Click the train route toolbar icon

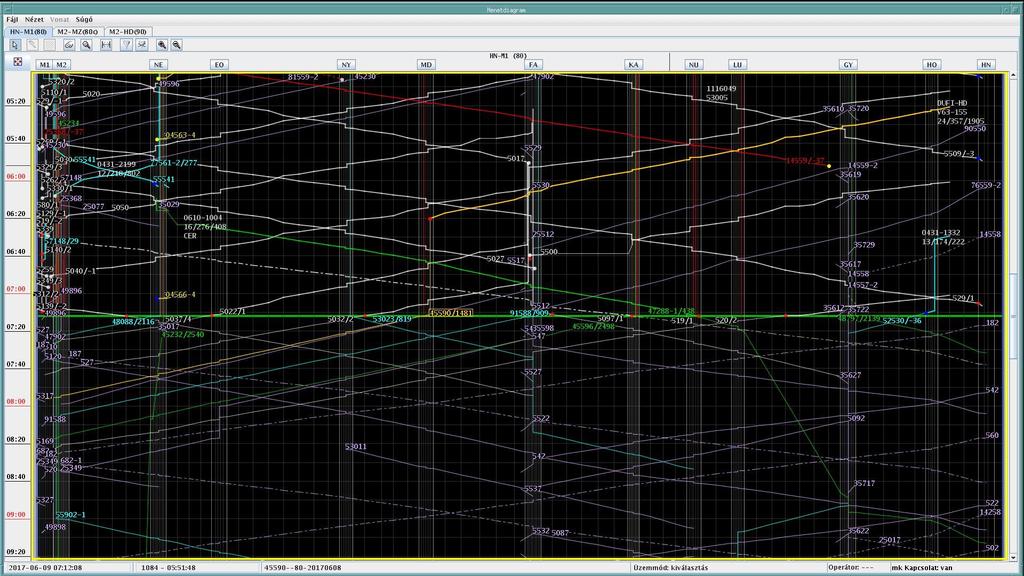[x=142, y=44]
